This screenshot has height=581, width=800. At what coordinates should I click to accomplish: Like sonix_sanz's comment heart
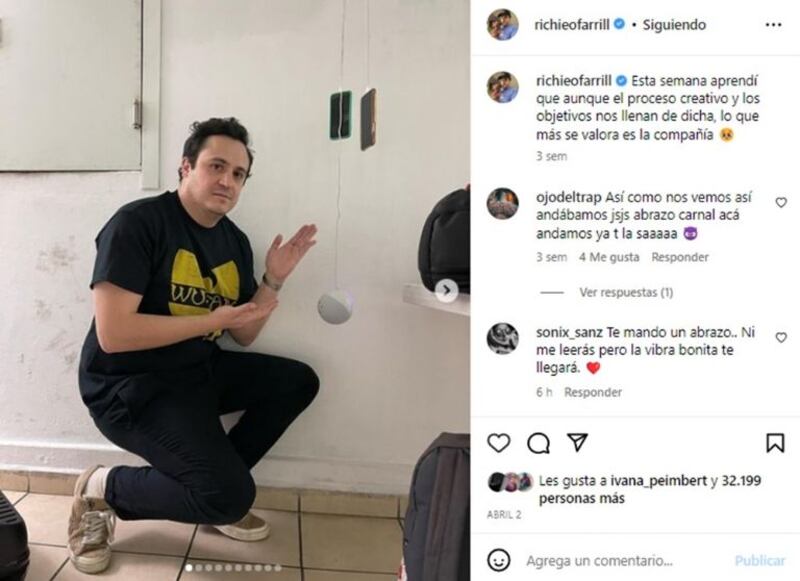pos(781,337)
